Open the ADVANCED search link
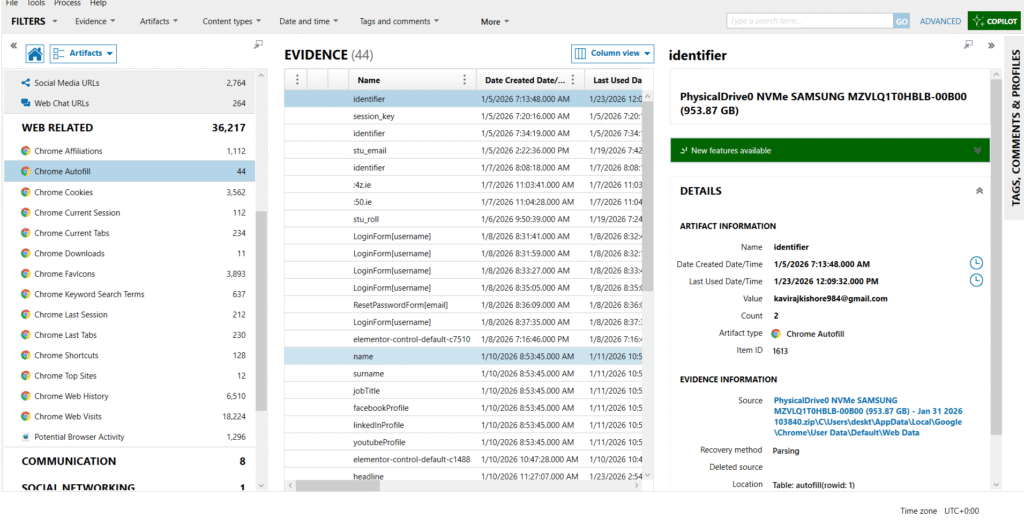Viewport: 1024px width, 525px height. tap(940, 21)
